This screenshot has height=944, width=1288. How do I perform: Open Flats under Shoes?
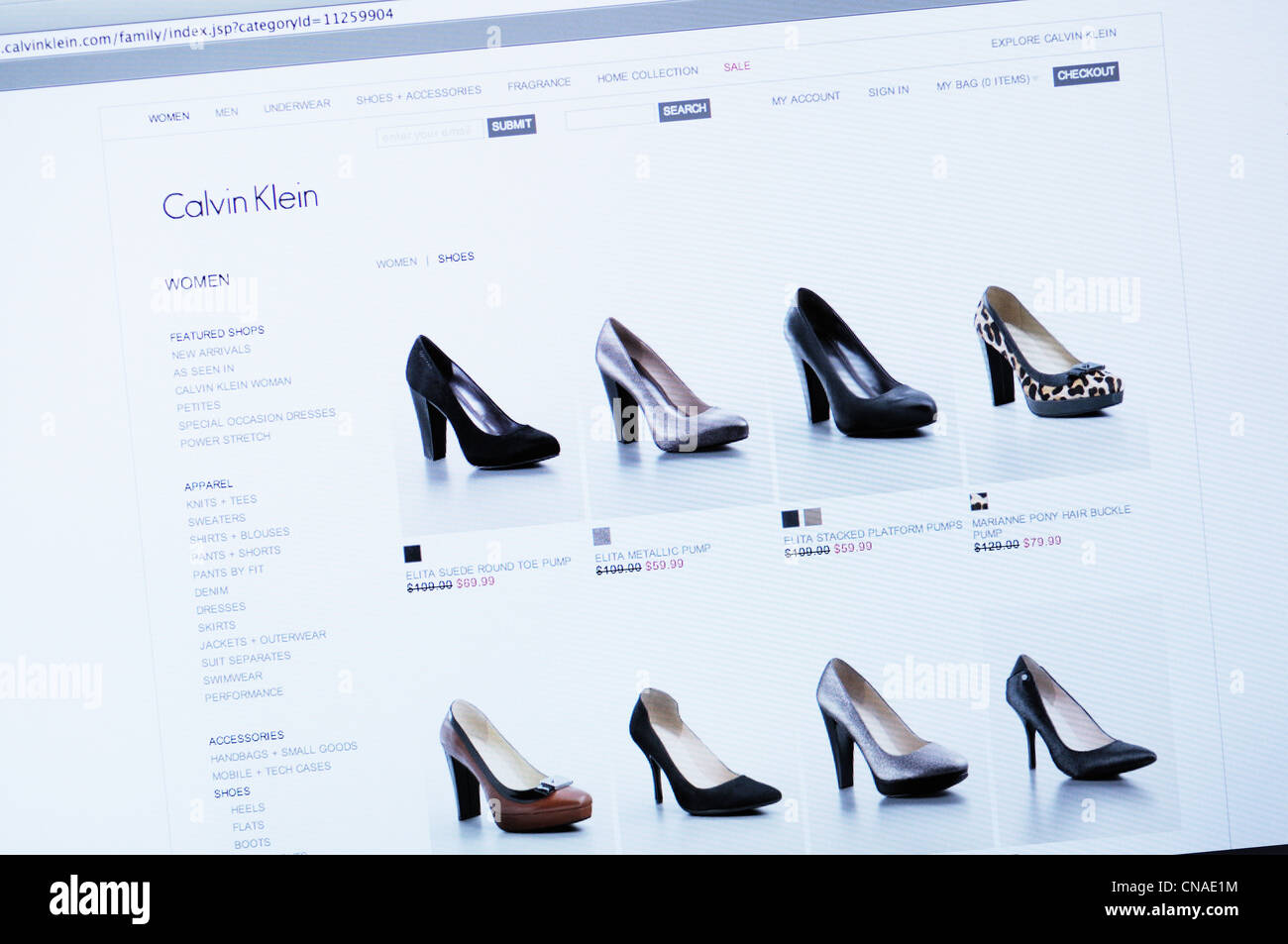pyautogui.click(x=248, y=826)
